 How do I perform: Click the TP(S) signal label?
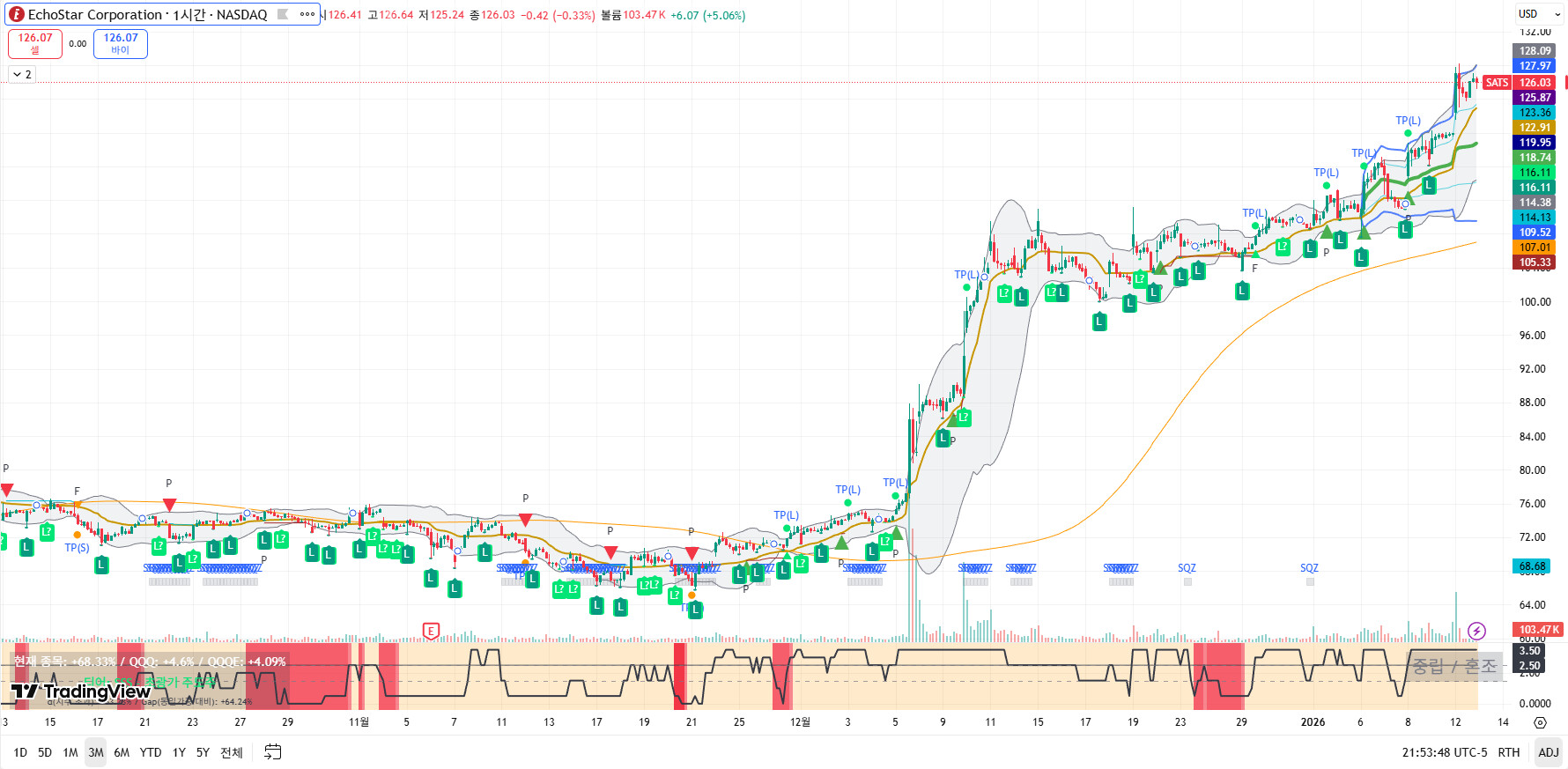click(77, 548)
